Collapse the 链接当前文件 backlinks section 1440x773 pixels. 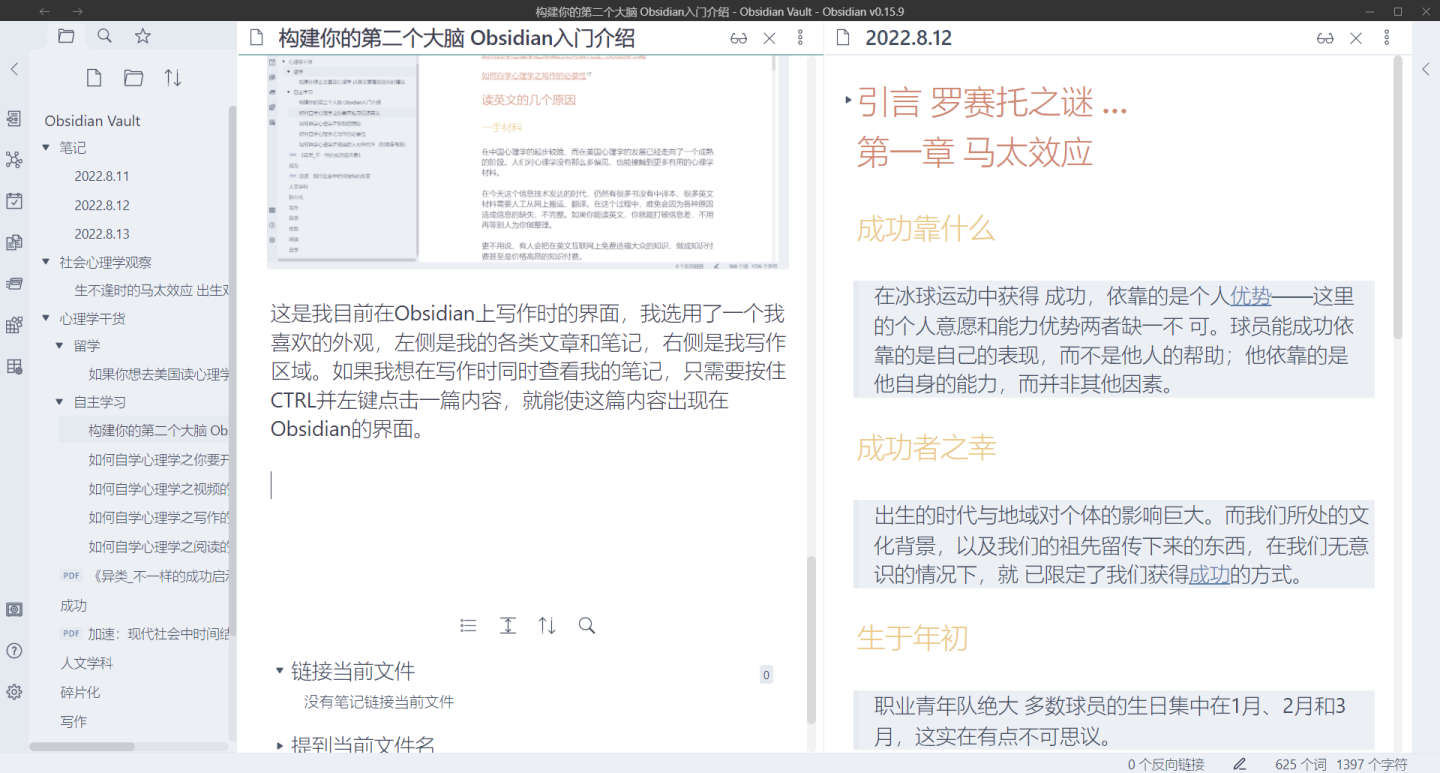coord(280,671)
